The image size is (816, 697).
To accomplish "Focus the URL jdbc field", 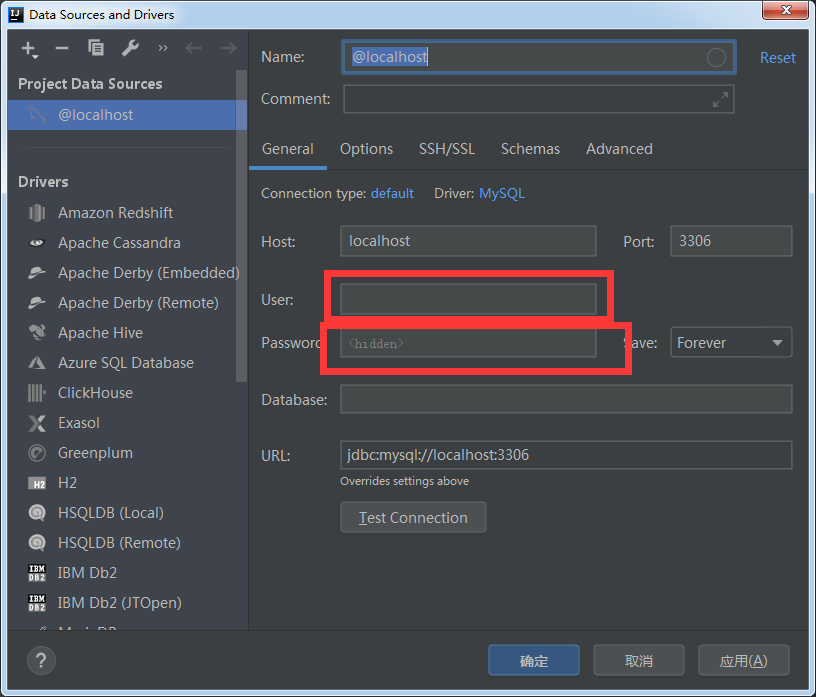I will pos(566,455).
